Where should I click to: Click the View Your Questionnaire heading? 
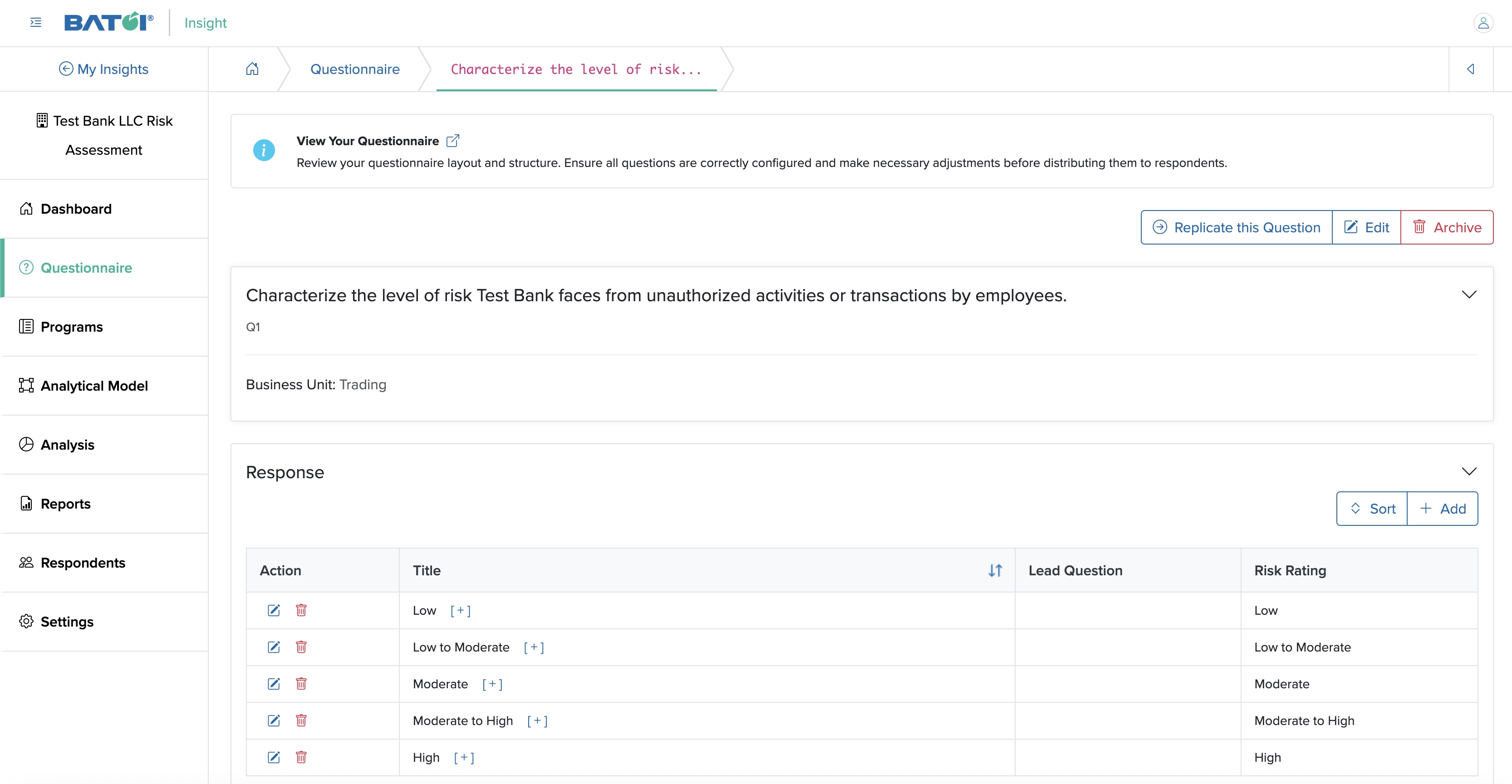(x=368, y=141)
